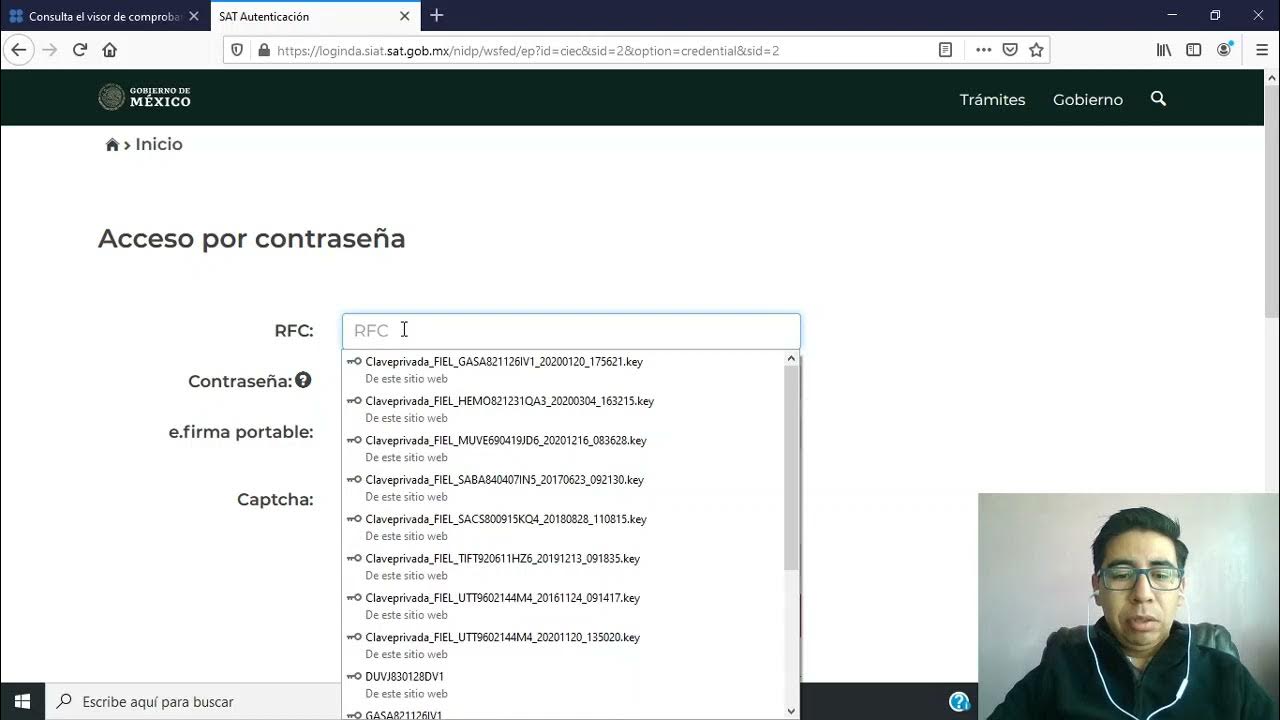Open a new browser tab
The image size is (1280, 720).
point(436,16)
